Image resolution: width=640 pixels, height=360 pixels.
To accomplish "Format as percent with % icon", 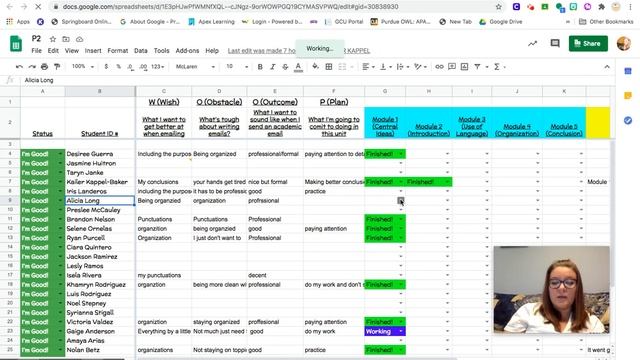I will click(118, 67).
